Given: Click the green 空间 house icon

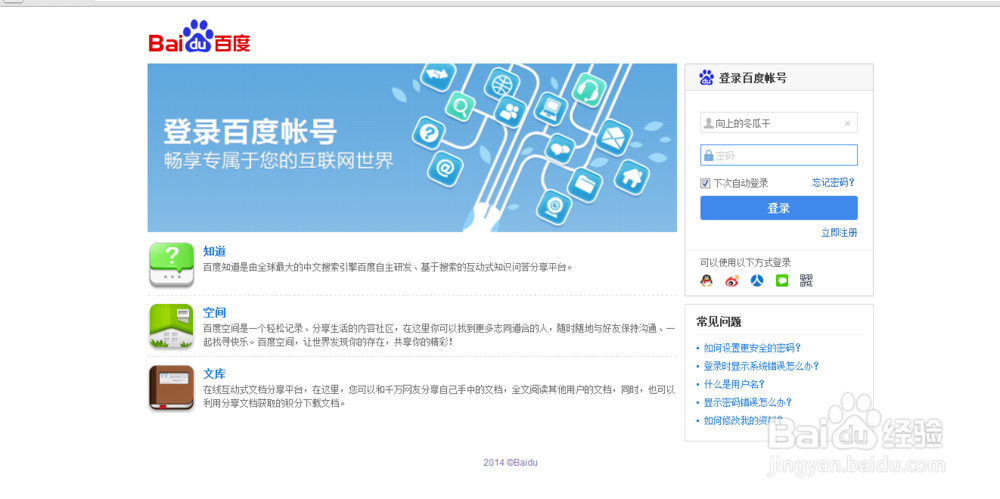Looking at the screenshot, I should (x=172, y=327).
